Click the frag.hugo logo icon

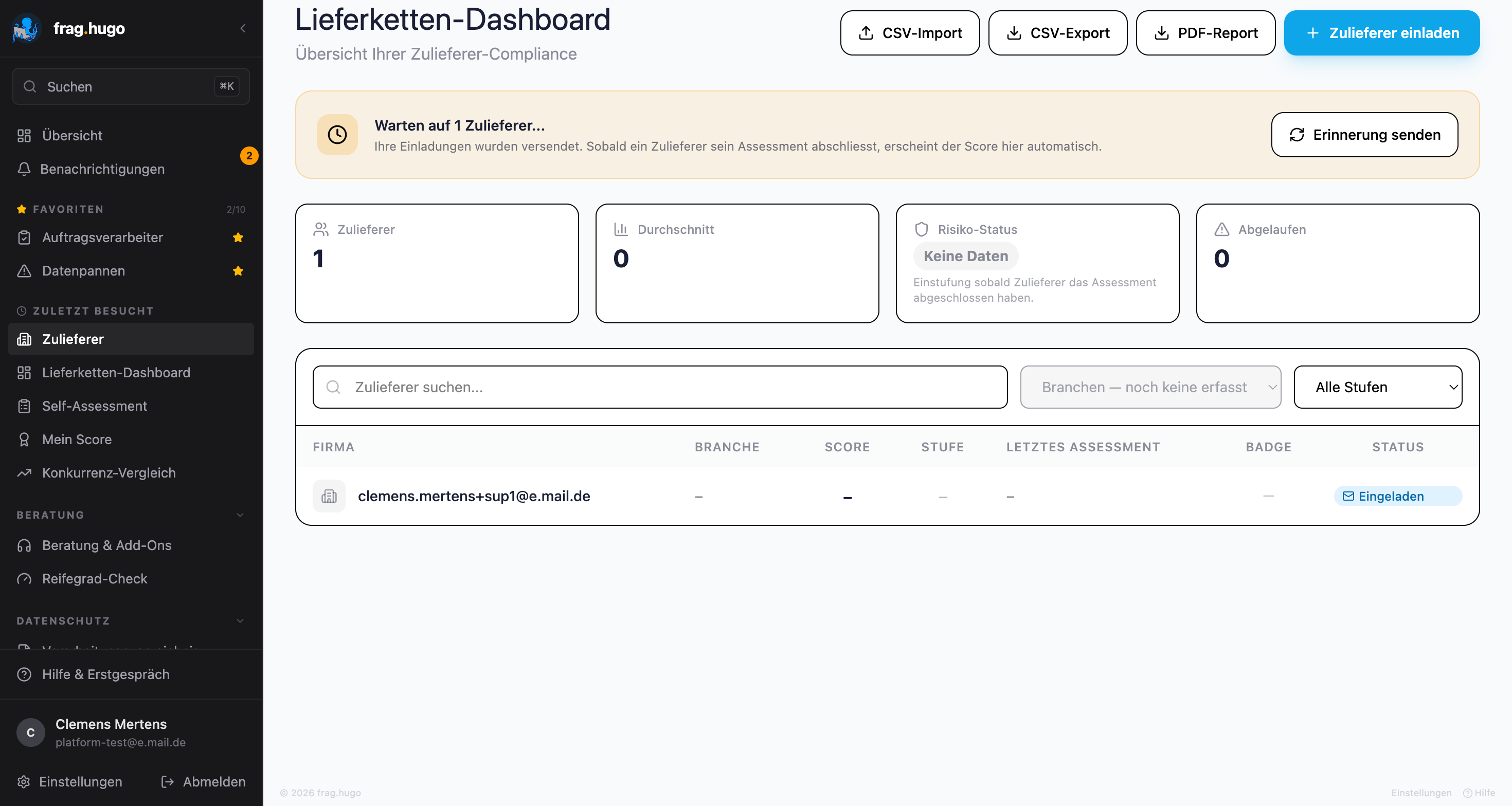point(26,28)
